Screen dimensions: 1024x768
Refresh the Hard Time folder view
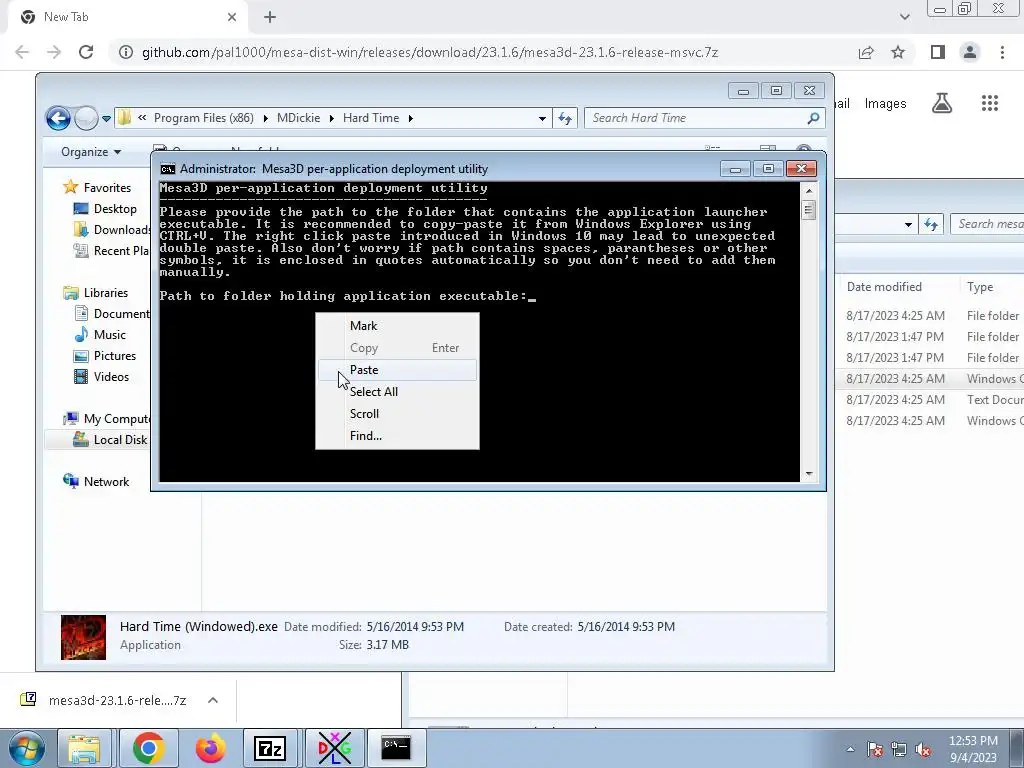pos(564,118)
